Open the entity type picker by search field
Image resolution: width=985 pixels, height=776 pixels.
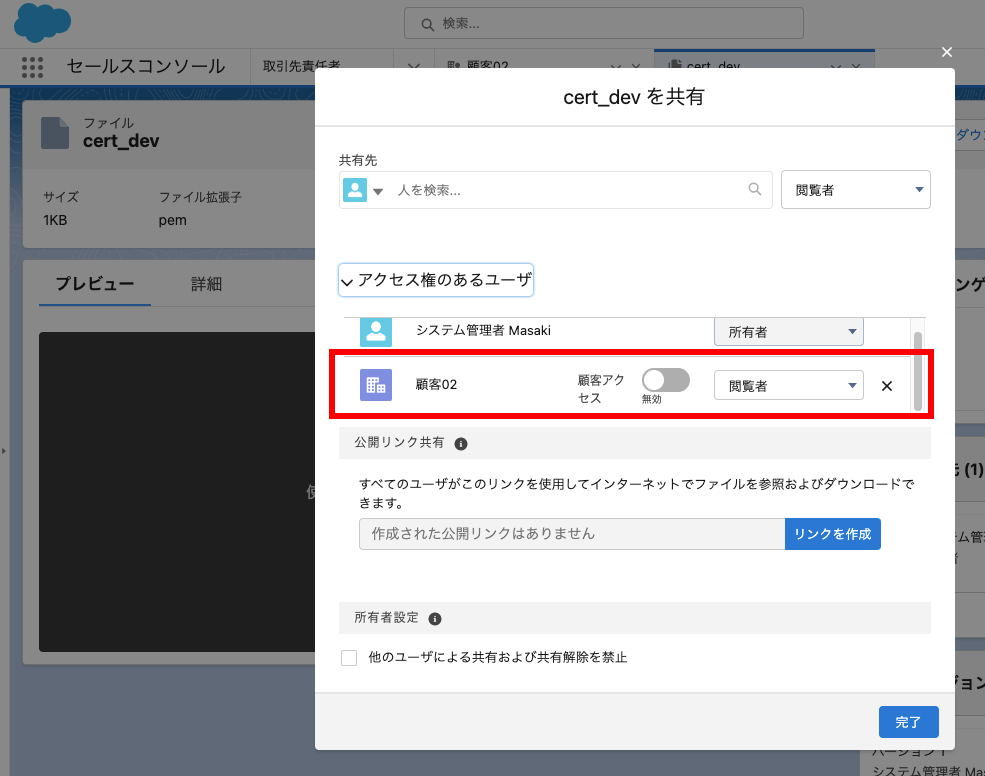click(x=364, y=190)
